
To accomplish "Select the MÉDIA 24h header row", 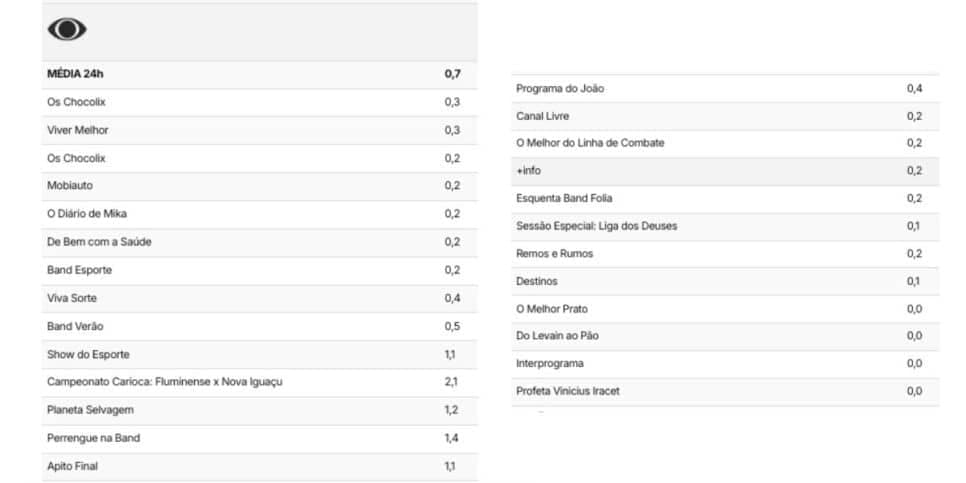I will 259,75.
